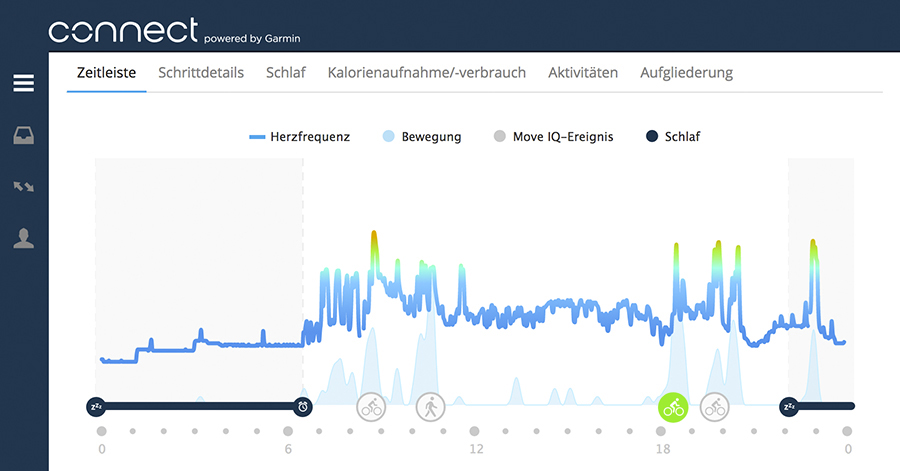This screenshot has height=471, width=900.
Task: Select the Aufgliederung tab
Action: point(686,73)
